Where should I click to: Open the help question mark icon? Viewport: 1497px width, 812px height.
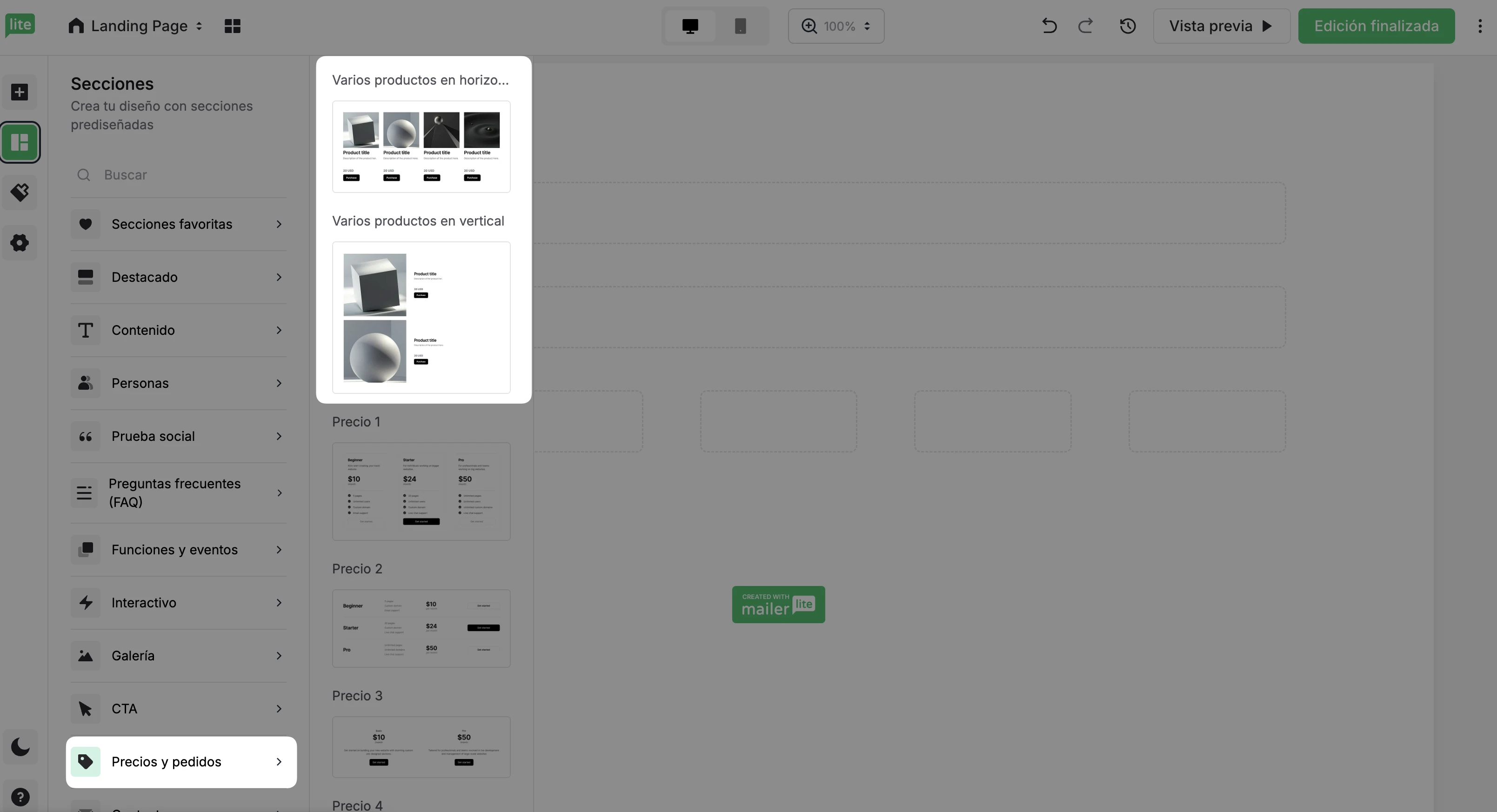point(20,797)
